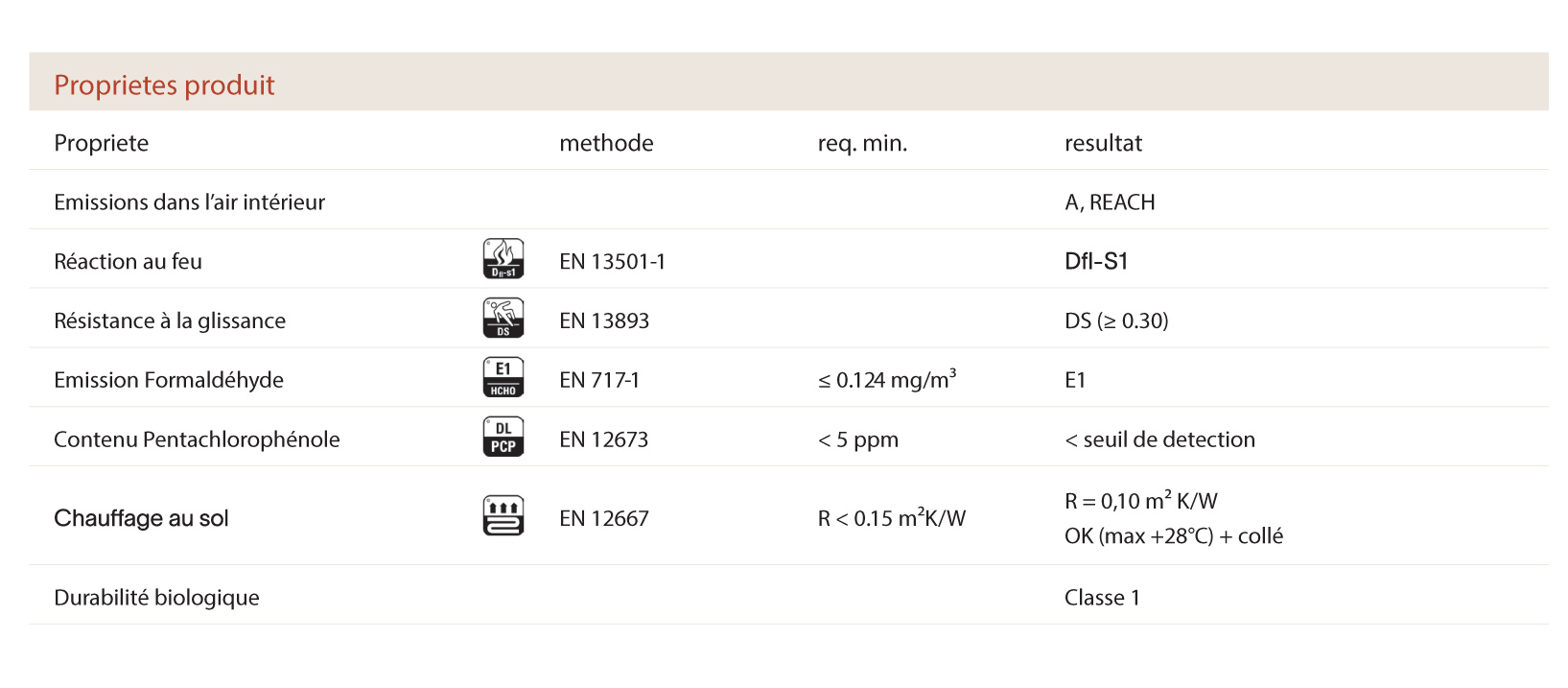Click the 'Chauffage au sol' row label
The image size is (1568, 688).
141,519
